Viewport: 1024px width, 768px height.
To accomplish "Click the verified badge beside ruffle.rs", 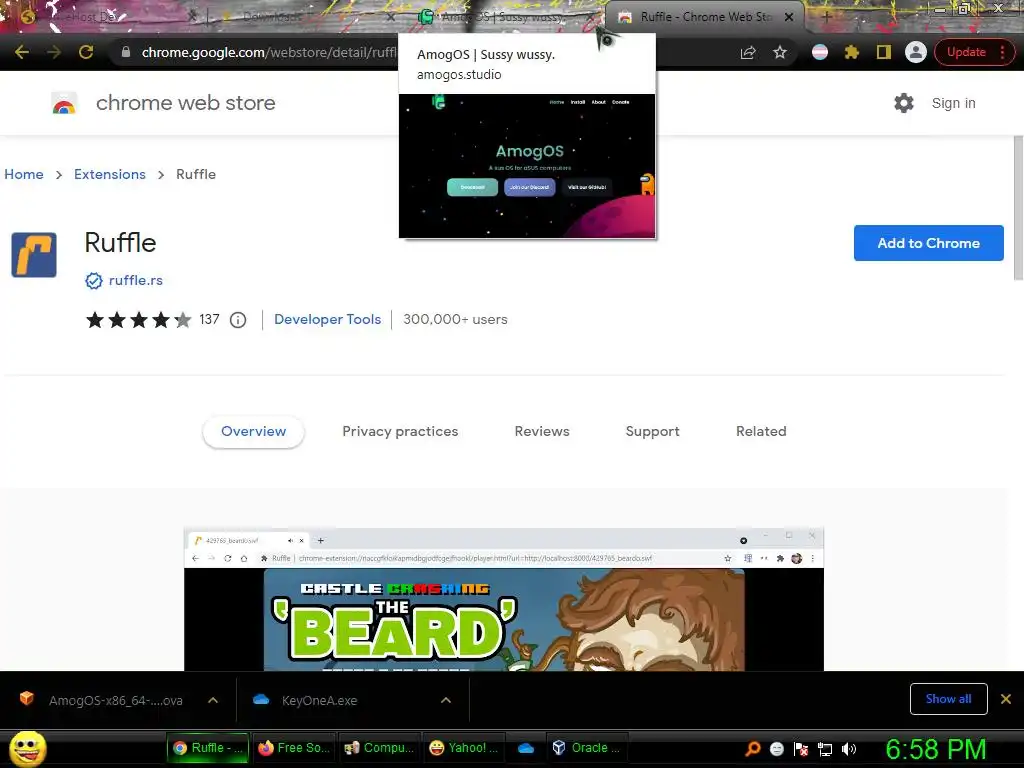I will [93, 281].
